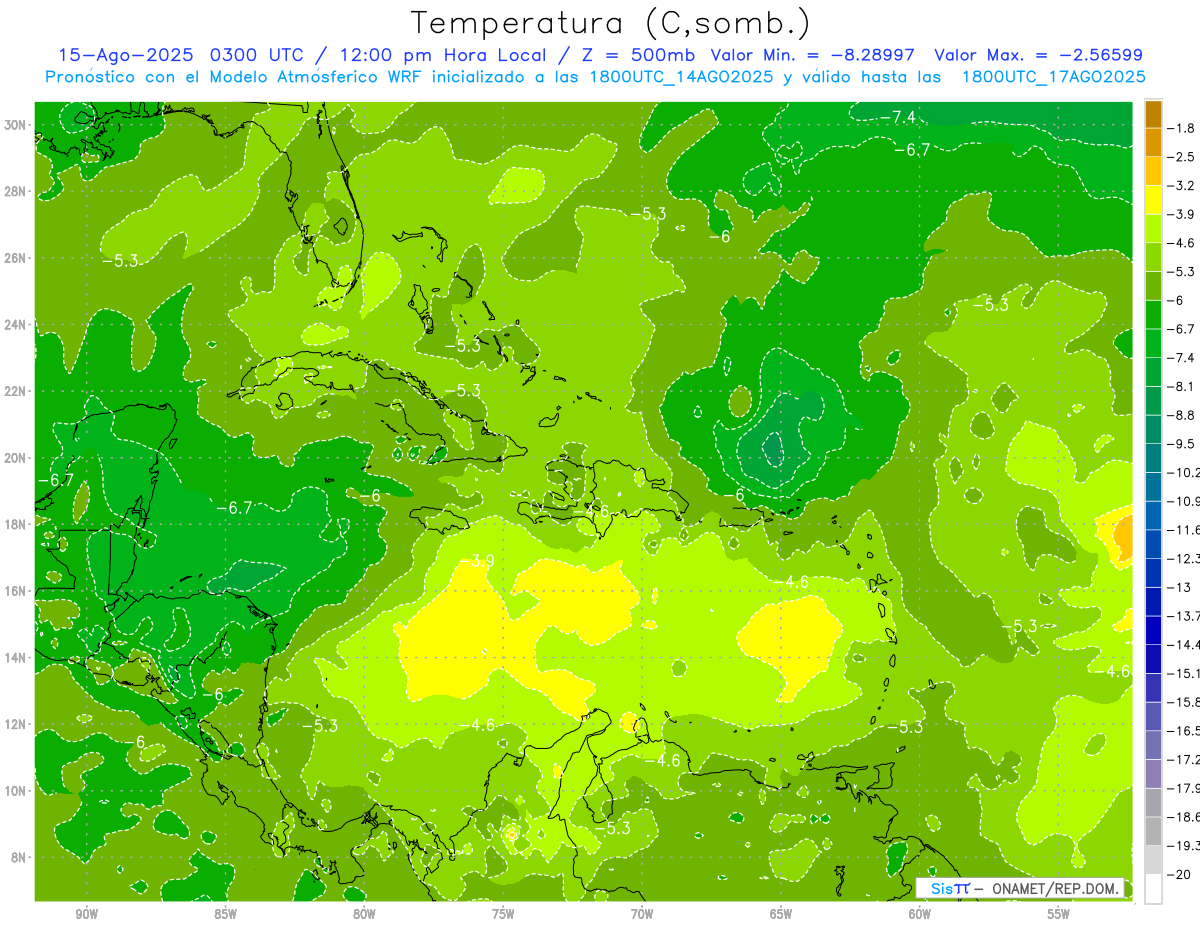Click the -13 legend value
The height and width of the screenshot is (927, 1200).
[x=1178, y=587]
